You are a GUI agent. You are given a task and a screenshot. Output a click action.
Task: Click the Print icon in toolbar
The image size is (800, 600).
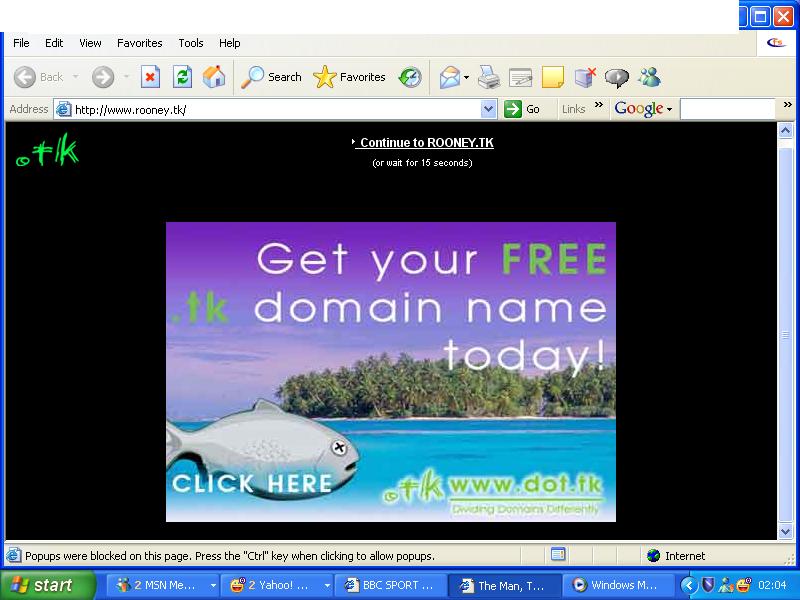488,77
